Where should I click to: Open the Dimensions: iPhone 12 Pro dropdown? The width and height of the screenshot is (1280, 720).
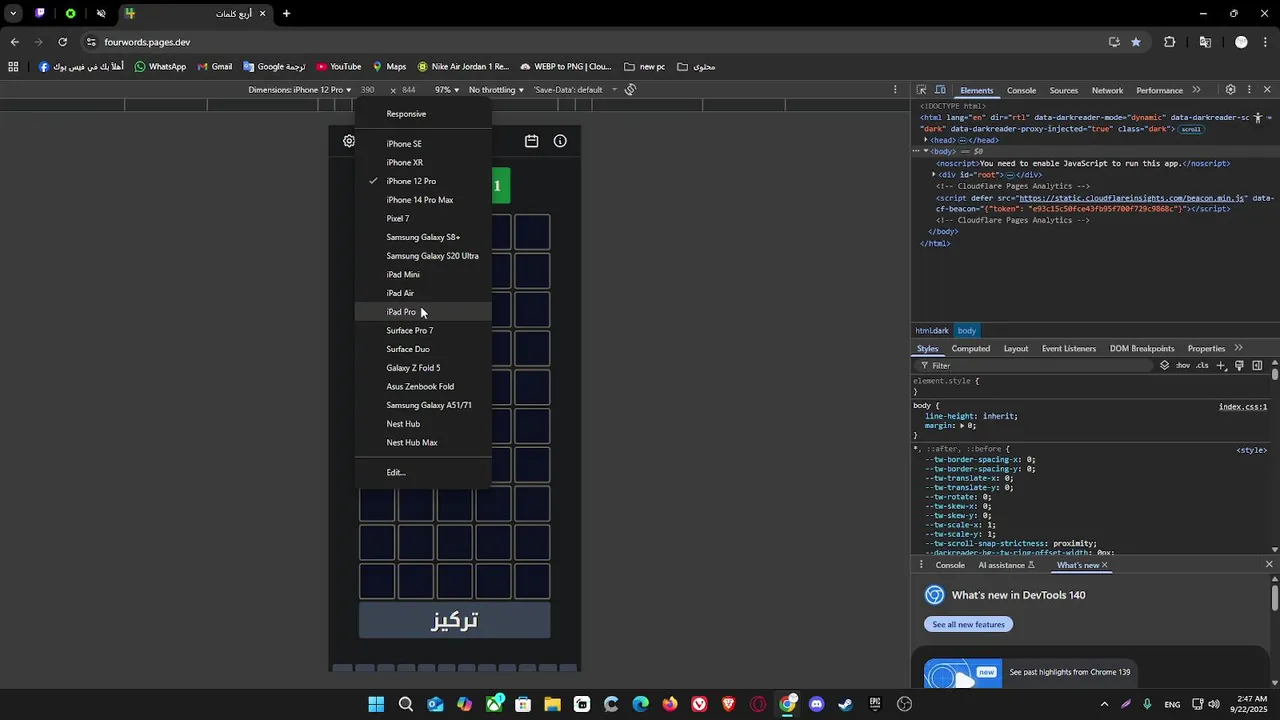(300, 90)
